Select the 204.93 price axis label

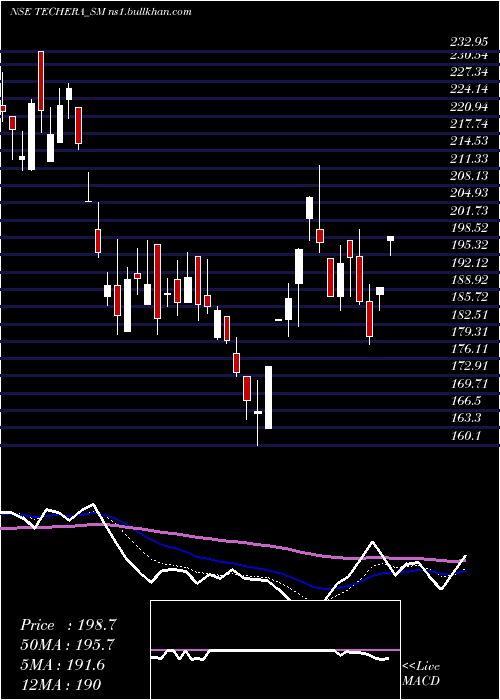click(469, 193)
